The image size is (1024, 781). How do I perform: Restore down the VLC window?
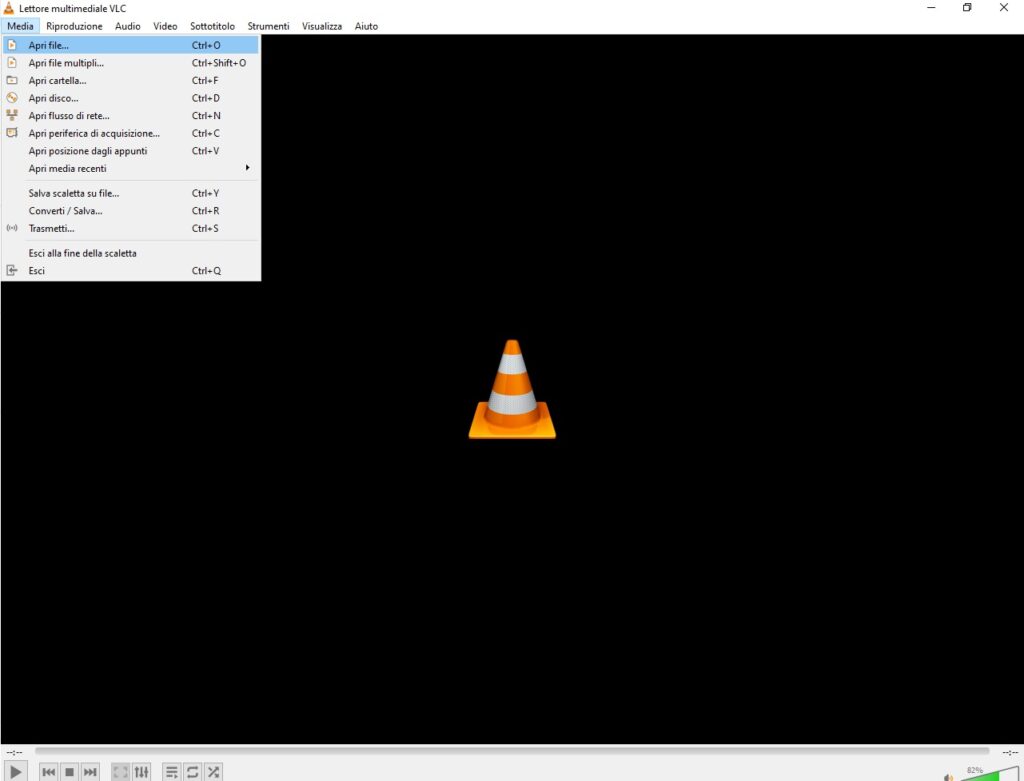(967, 8)
